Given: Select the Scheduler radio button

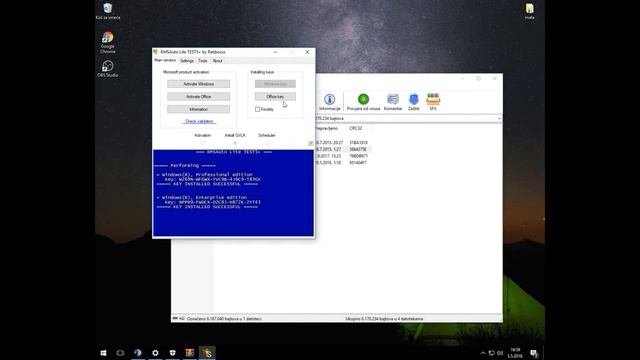Looking at the screenshot, I should point(267,143).
